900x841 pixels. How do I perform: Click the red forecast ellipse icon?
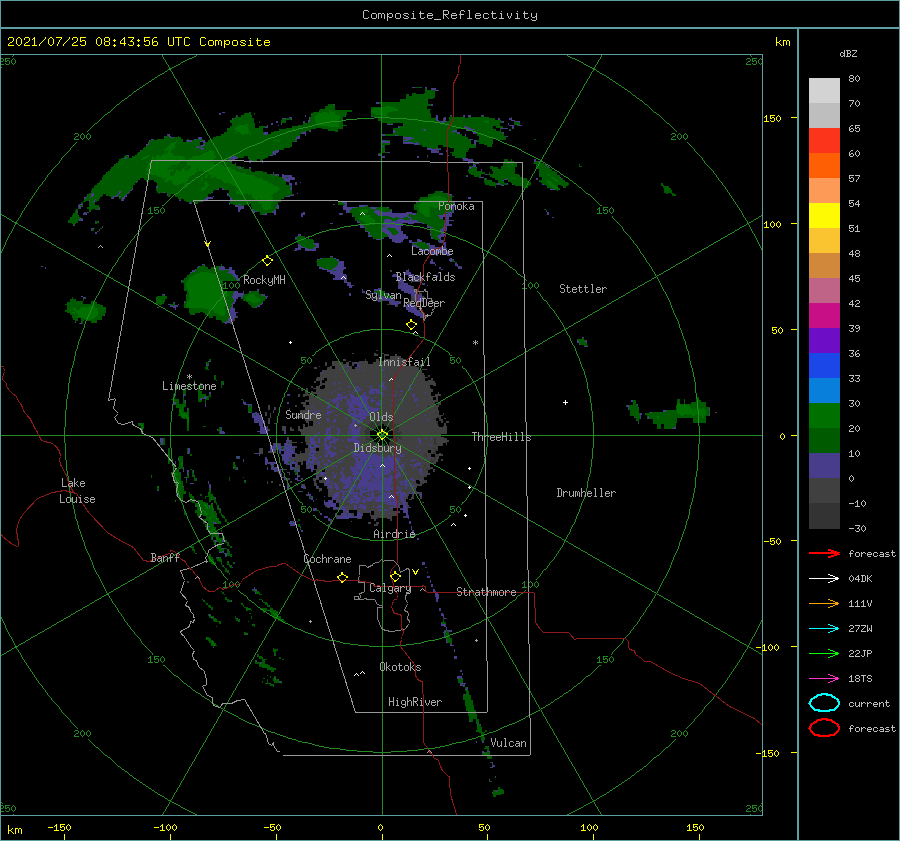[x=824, y=728]
